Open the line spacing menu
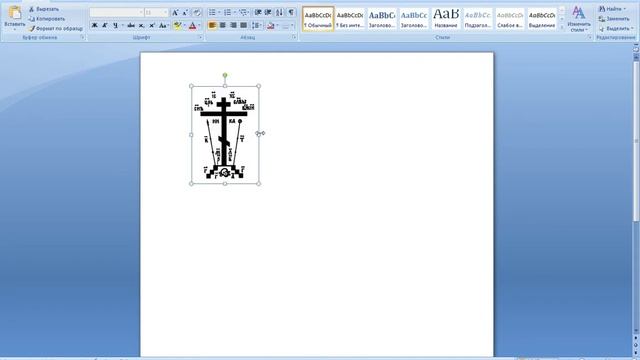This screenshot has height=360, width=640. 257,25
